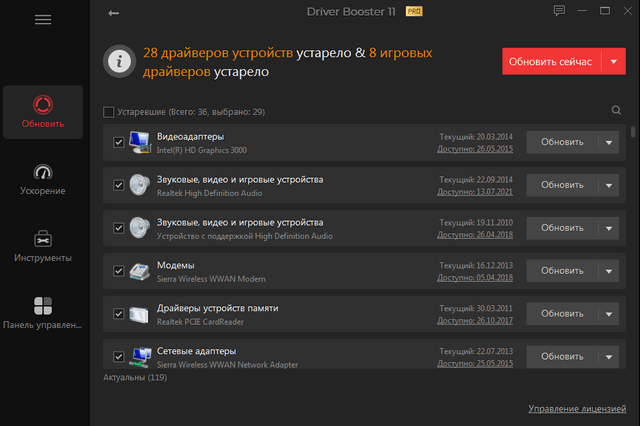Expand the Актуальны (119) section
This screenshot has height=426, width=640.
[x=135, y=377]
